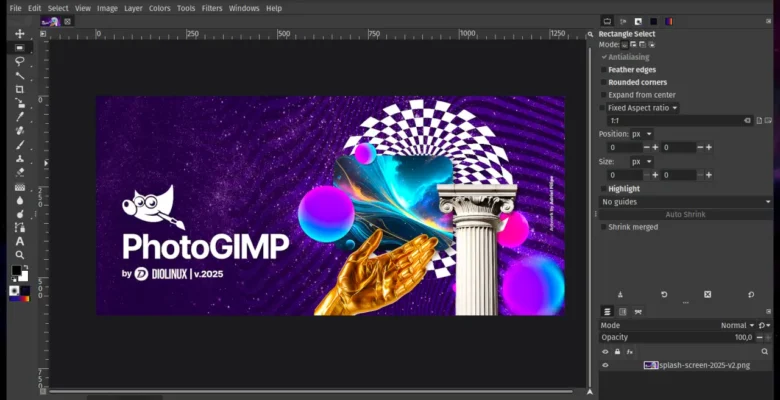Screen dimensions: 780x400
Task: Open the Filters menu
Action: pyautogui.click(x=212, y=8)
